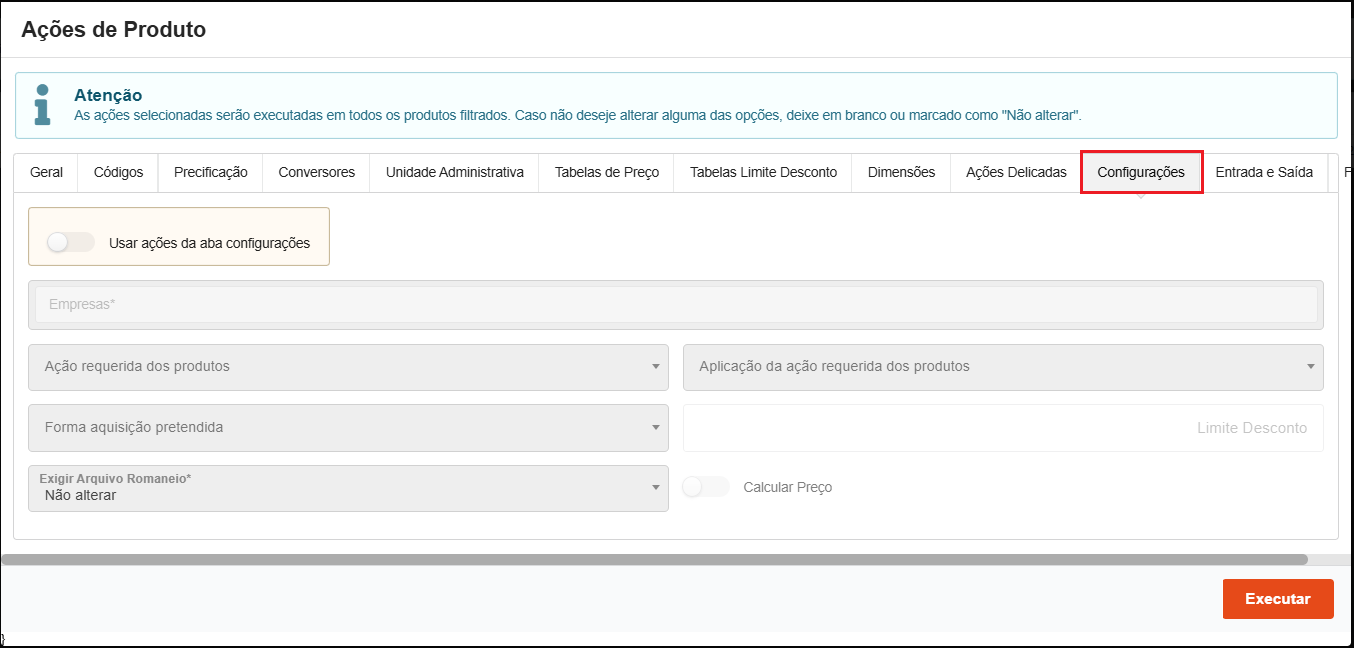The width and height of the screenshot is (1354, 648).
Task: Switch to Tabelas de Preço tab
Action: pyautogui.click(x=606, y=172)
